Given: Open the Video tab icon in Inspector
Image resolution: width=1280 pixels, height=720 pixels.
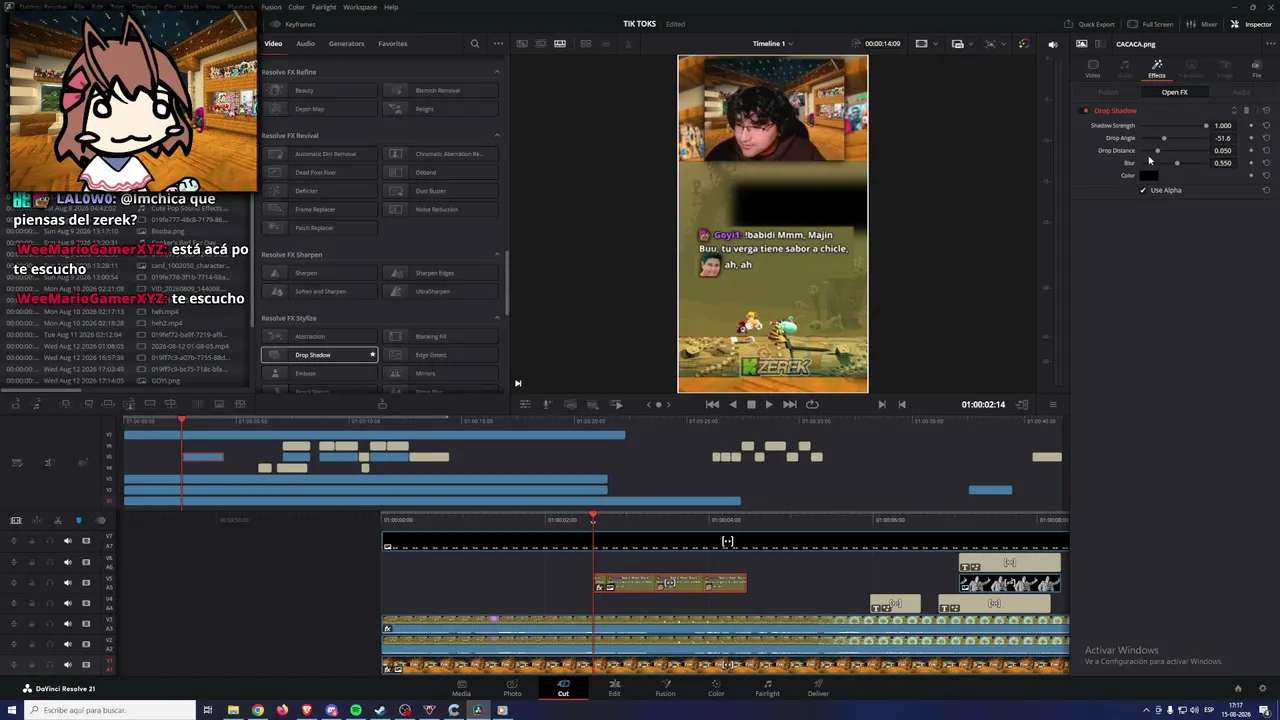Looking at the screenshot, I should pyautogui.click(x=1093, y=68).
